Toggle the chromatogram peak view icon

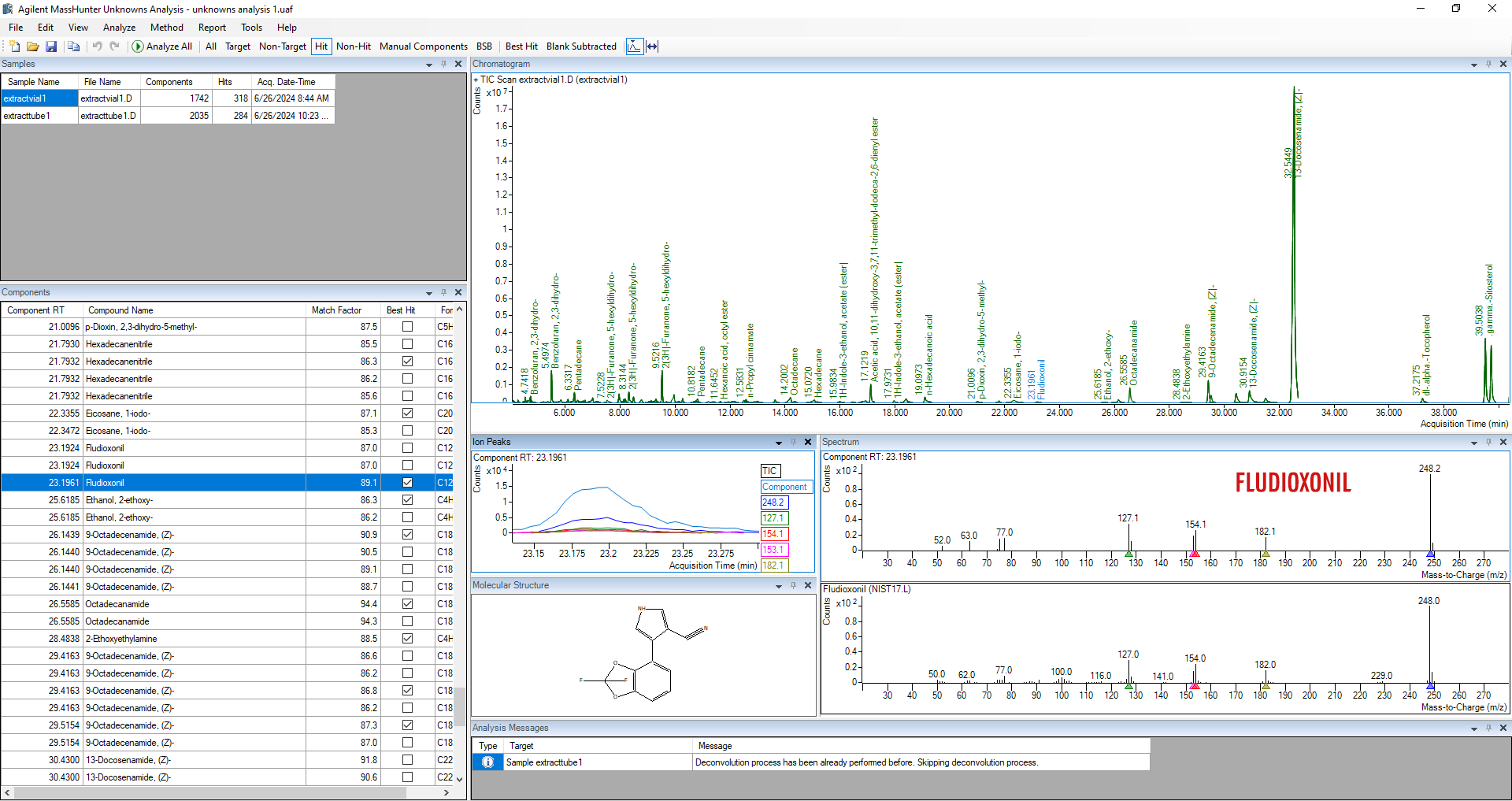(x=635, y=46)
